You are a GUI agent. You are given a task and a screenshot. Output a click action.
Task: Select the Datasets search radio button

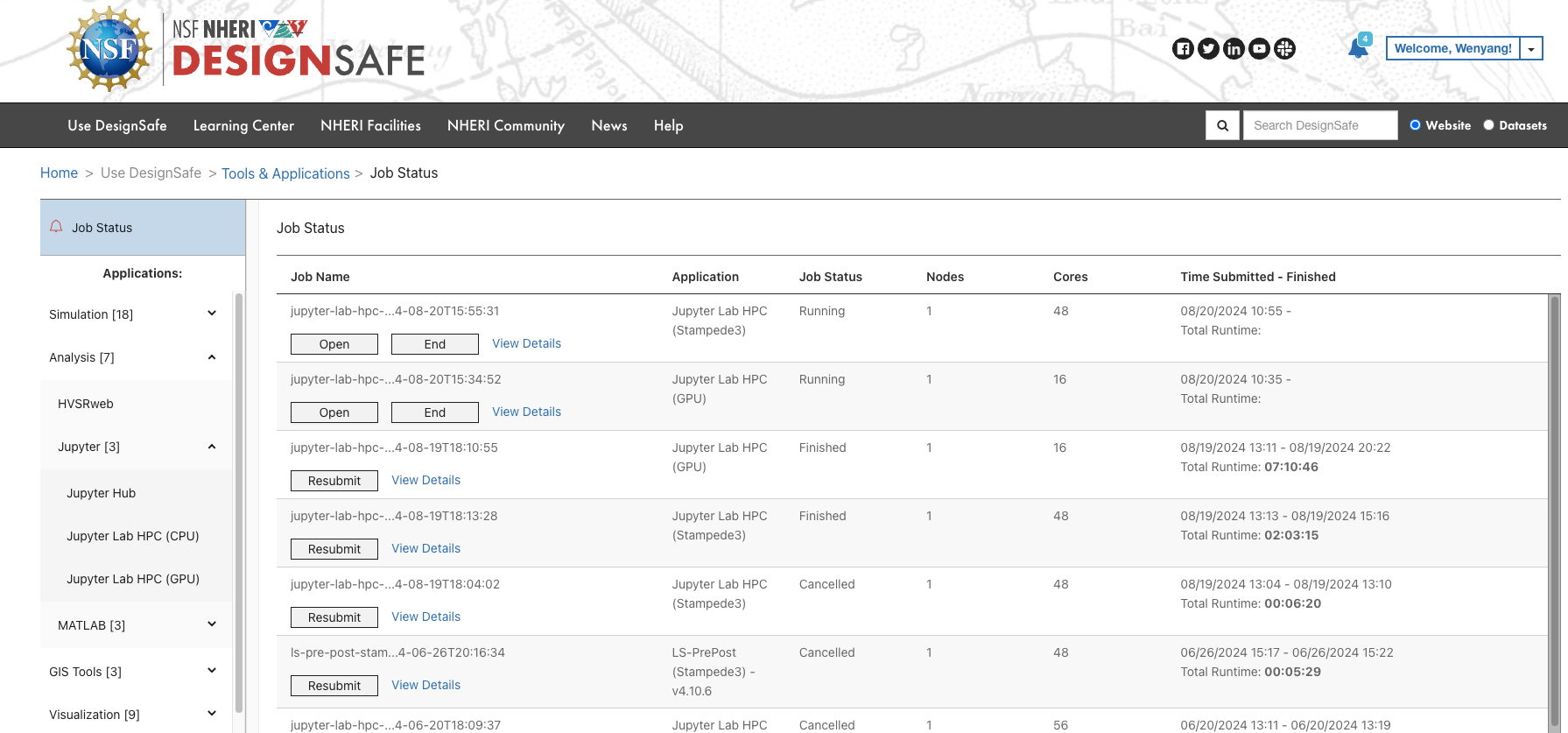(1488, 125)
